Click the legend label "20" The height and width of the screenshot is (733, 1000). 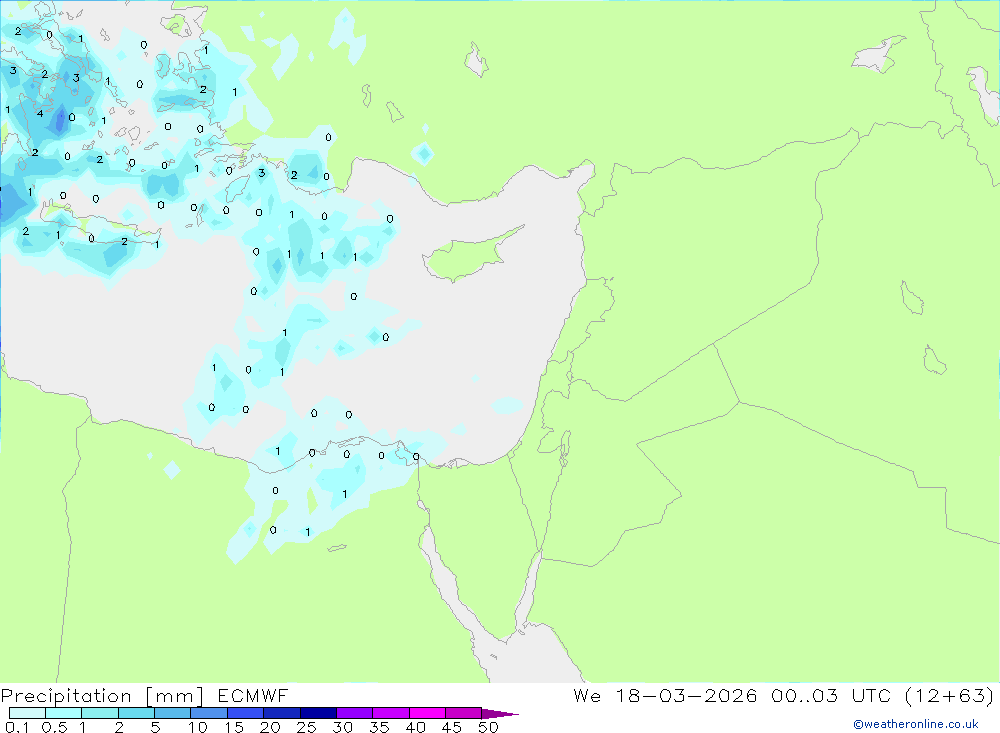tap(270, 727)
